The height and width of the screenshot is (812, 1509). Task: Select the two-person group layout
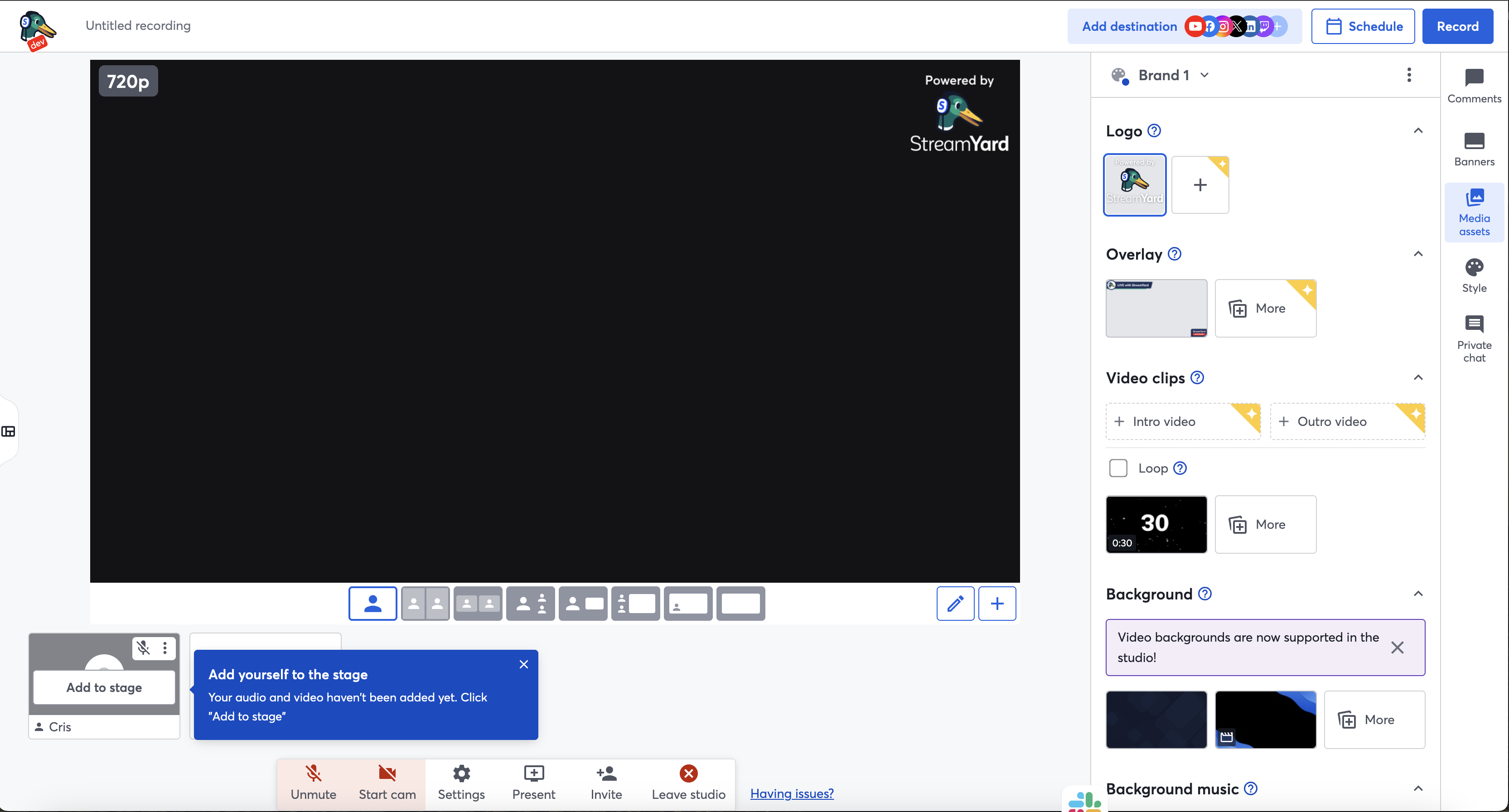click(478, 604)
